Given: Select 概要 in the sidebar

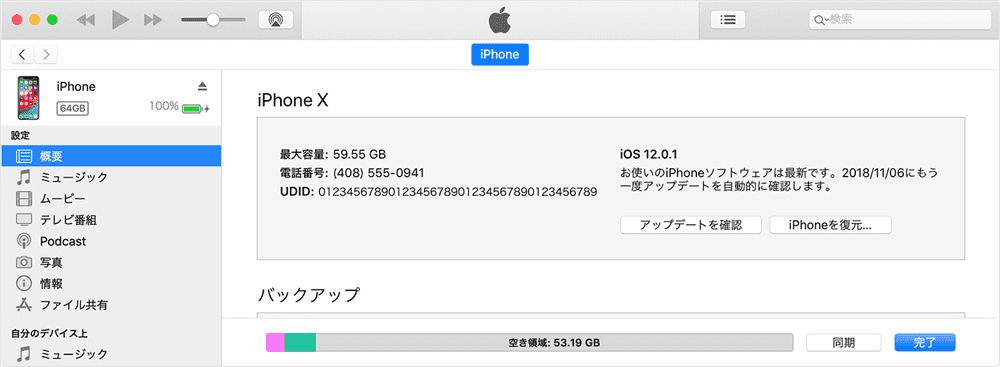Looking at the screenshot, I should [110, 156].
